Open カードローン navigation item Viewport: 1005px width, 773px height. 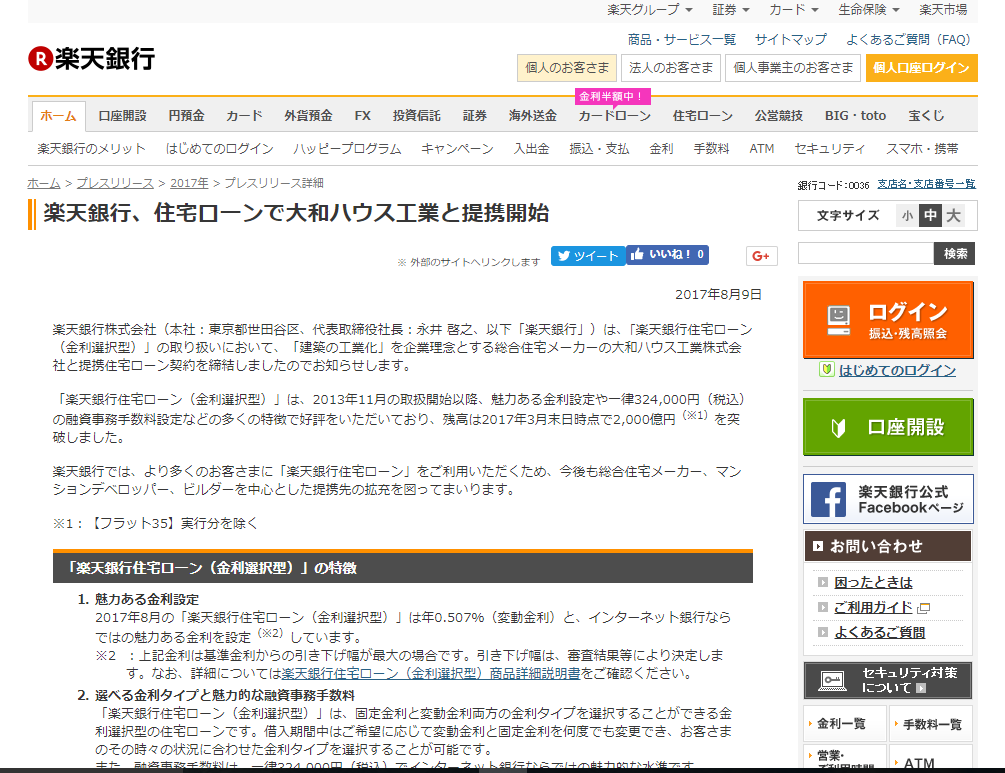615,116
